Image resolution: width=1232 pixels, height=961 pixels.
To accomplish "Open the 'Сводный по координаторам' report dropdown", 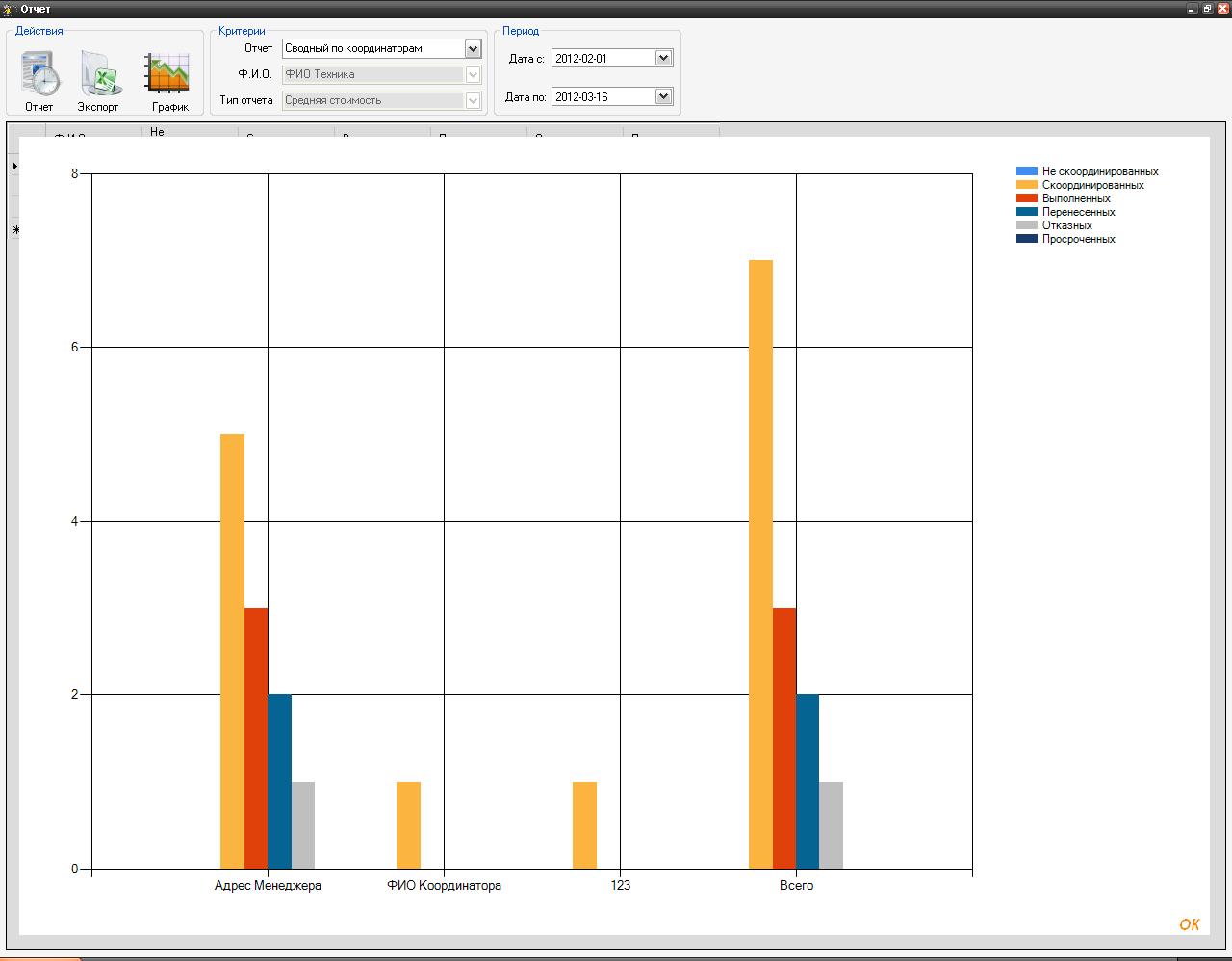I will 473,48.
